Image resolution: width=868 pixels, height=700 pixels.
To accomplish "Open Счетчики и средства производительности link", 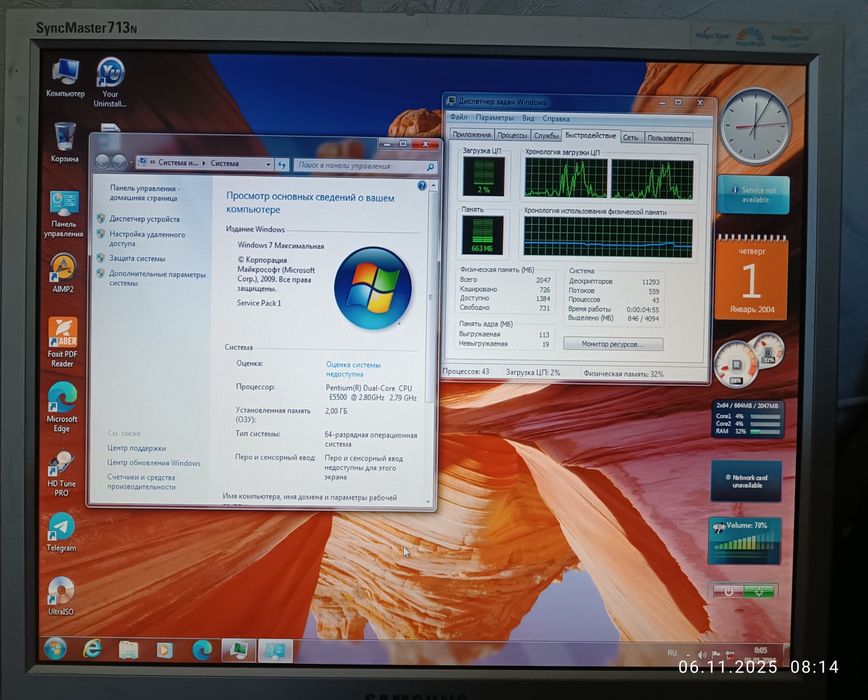I will point(141,481).
